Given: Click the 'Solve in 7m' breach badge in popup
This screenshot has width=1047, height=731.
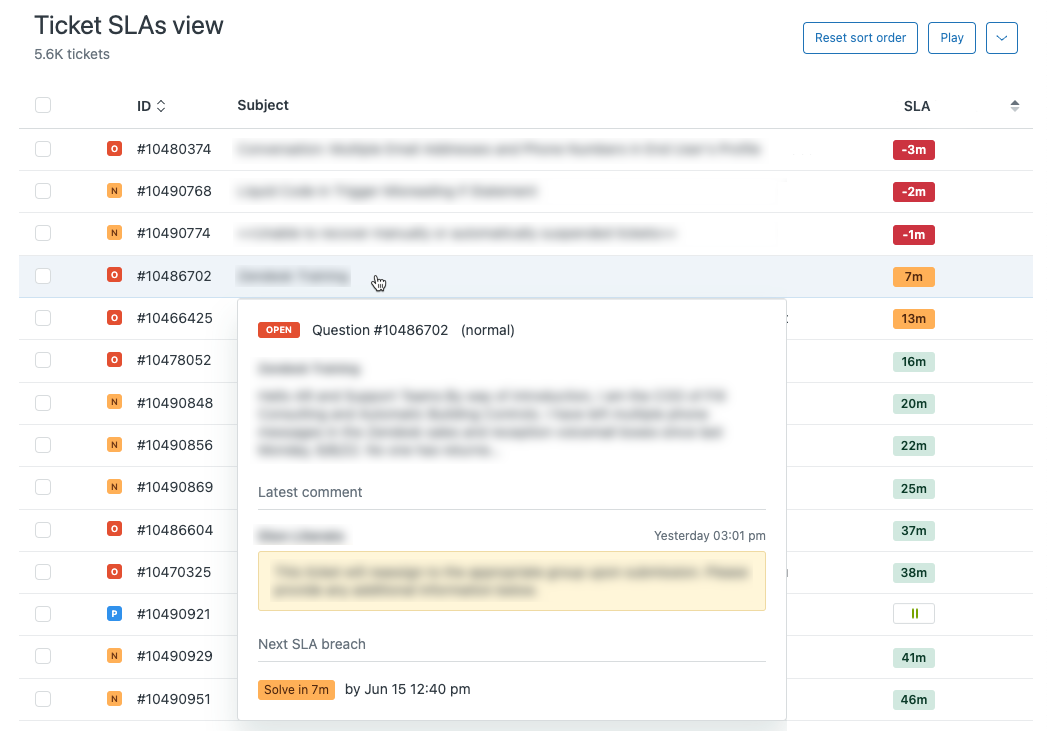Looking at the screenshot, I should tap(296, 689).
